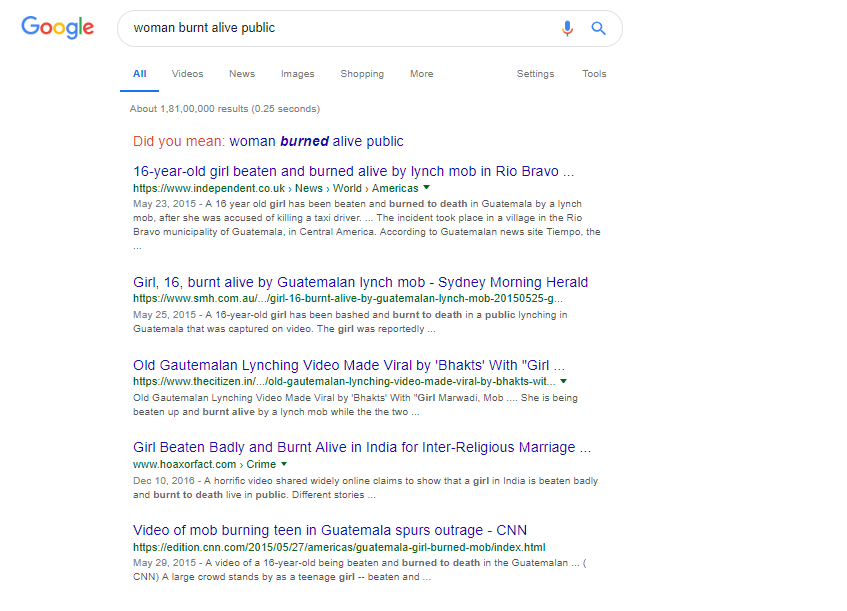Select the All results tab
The width and height of the screenshot is (847, 611).
click(139, 74)
